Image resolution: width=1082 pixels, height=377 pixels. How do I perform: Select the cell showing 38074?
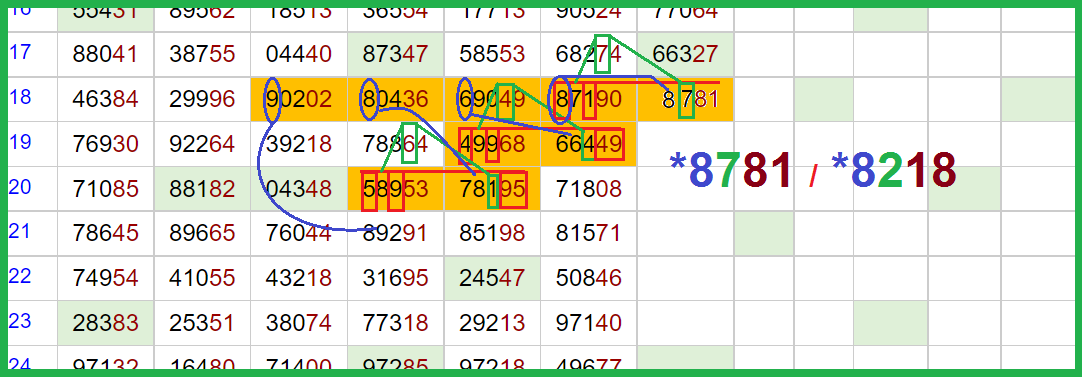click(x=299, y=323)
